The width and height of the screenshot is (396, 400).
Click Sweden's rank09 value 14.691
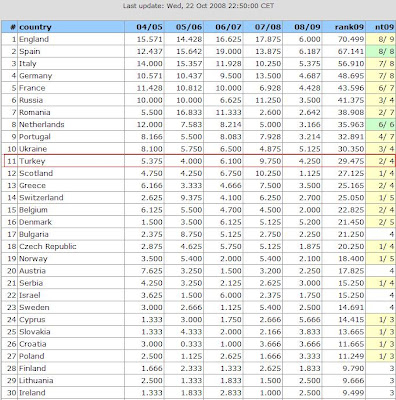pos(351,307)
